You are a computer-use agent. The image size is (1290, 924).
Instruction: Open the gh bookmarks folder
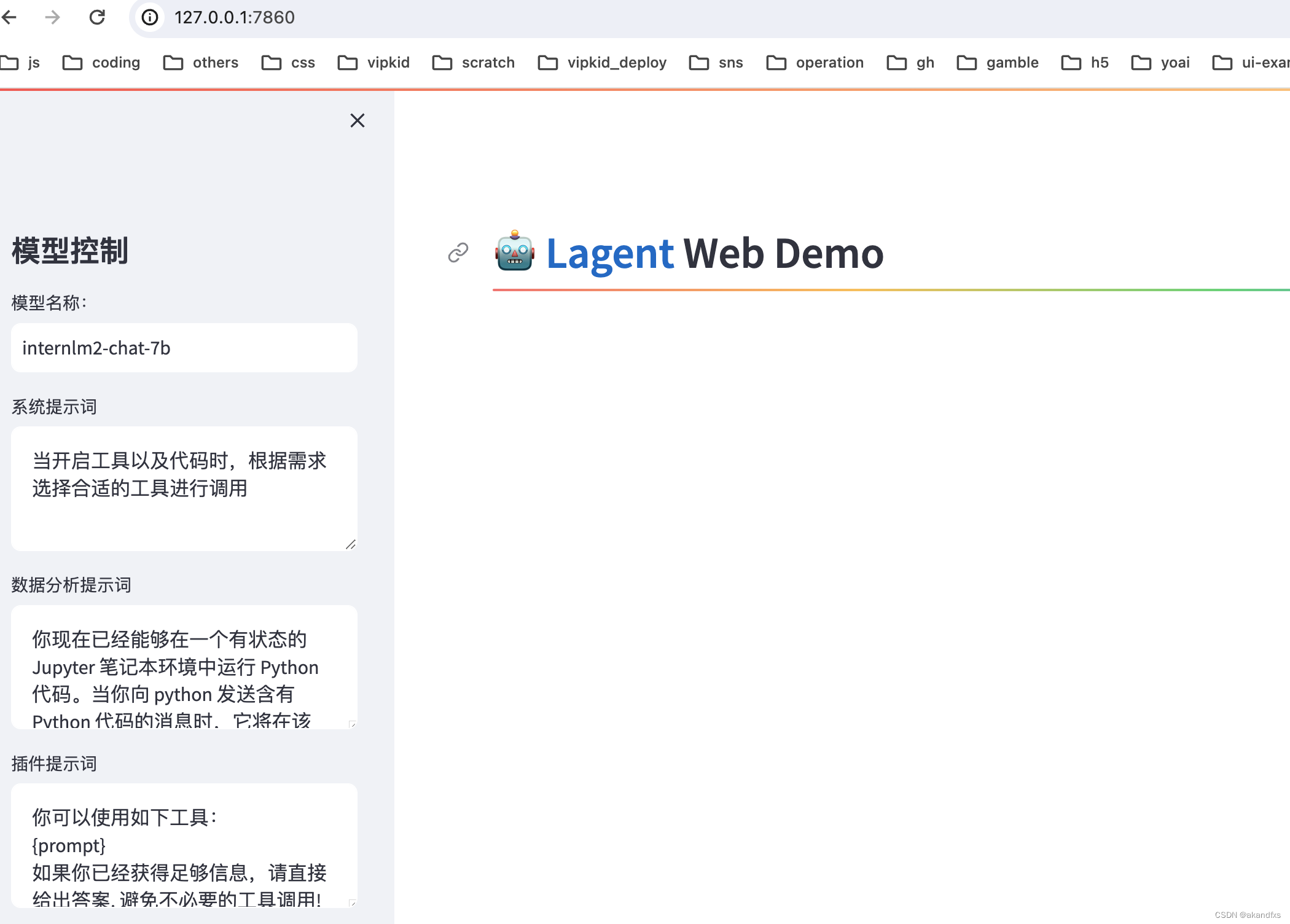[910, 63]
